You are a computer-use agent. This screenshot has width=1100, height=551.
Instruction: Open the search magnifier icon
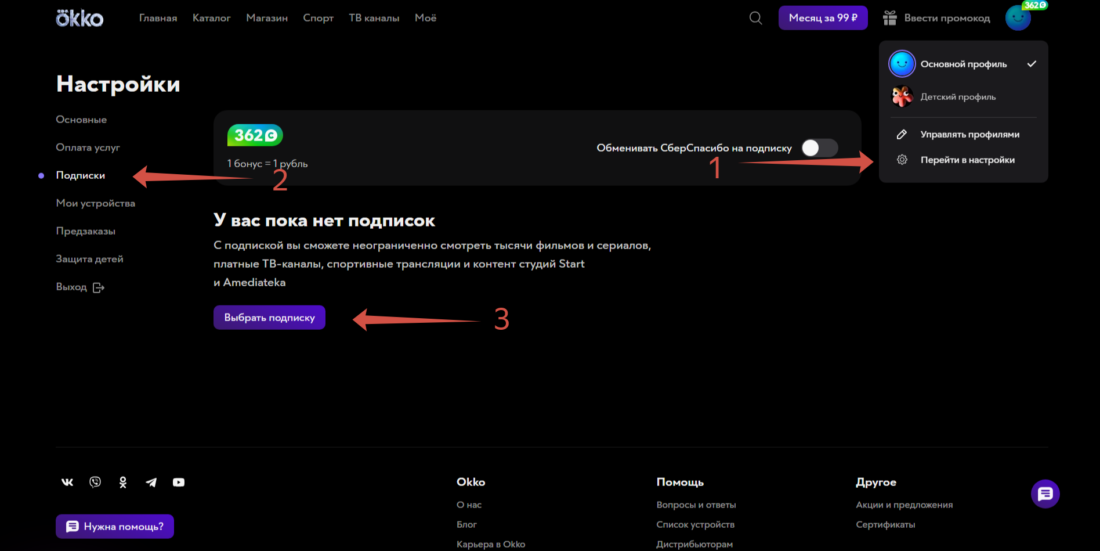756,18
